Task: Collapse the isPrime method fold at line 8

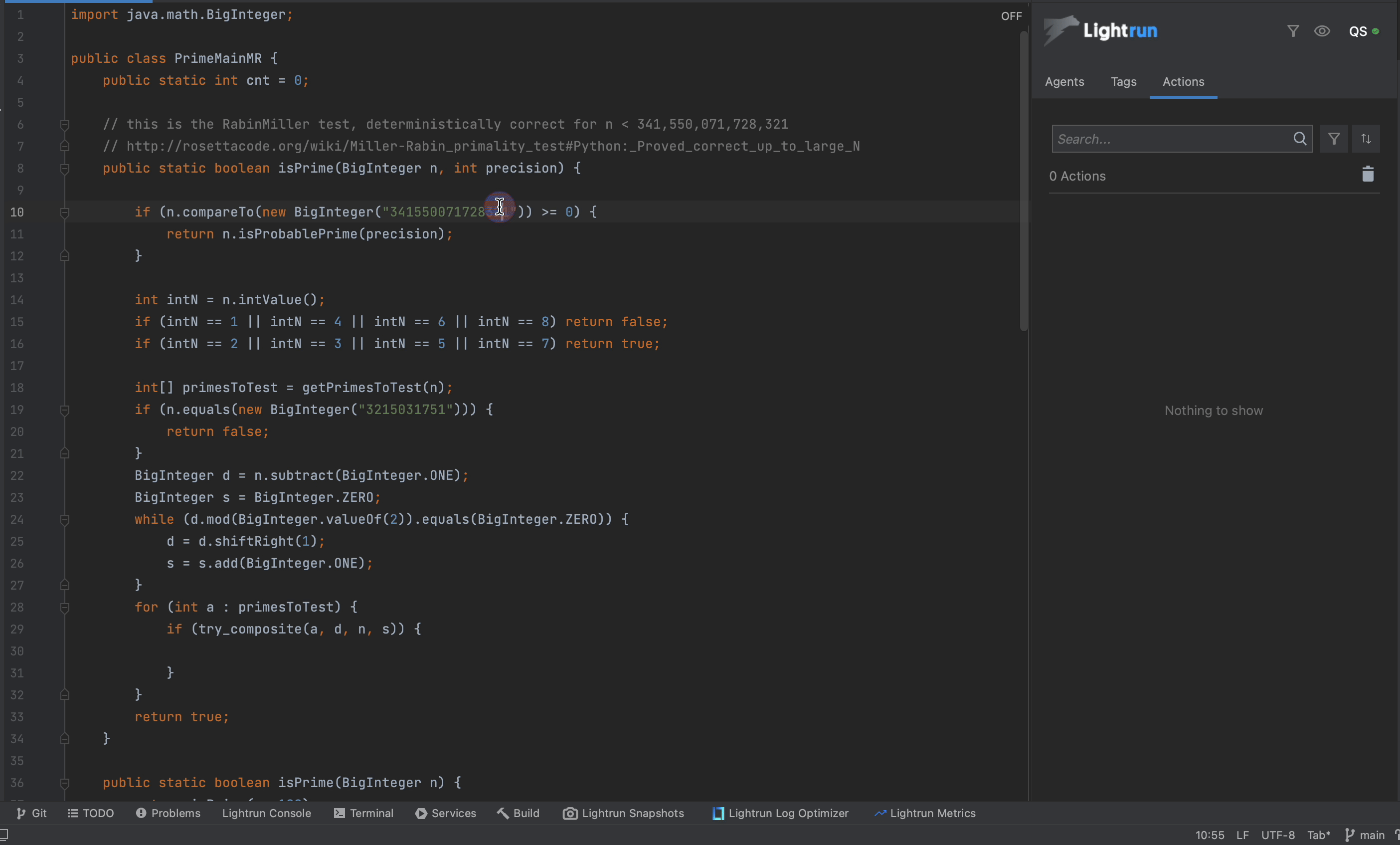Action: [65, 169]
